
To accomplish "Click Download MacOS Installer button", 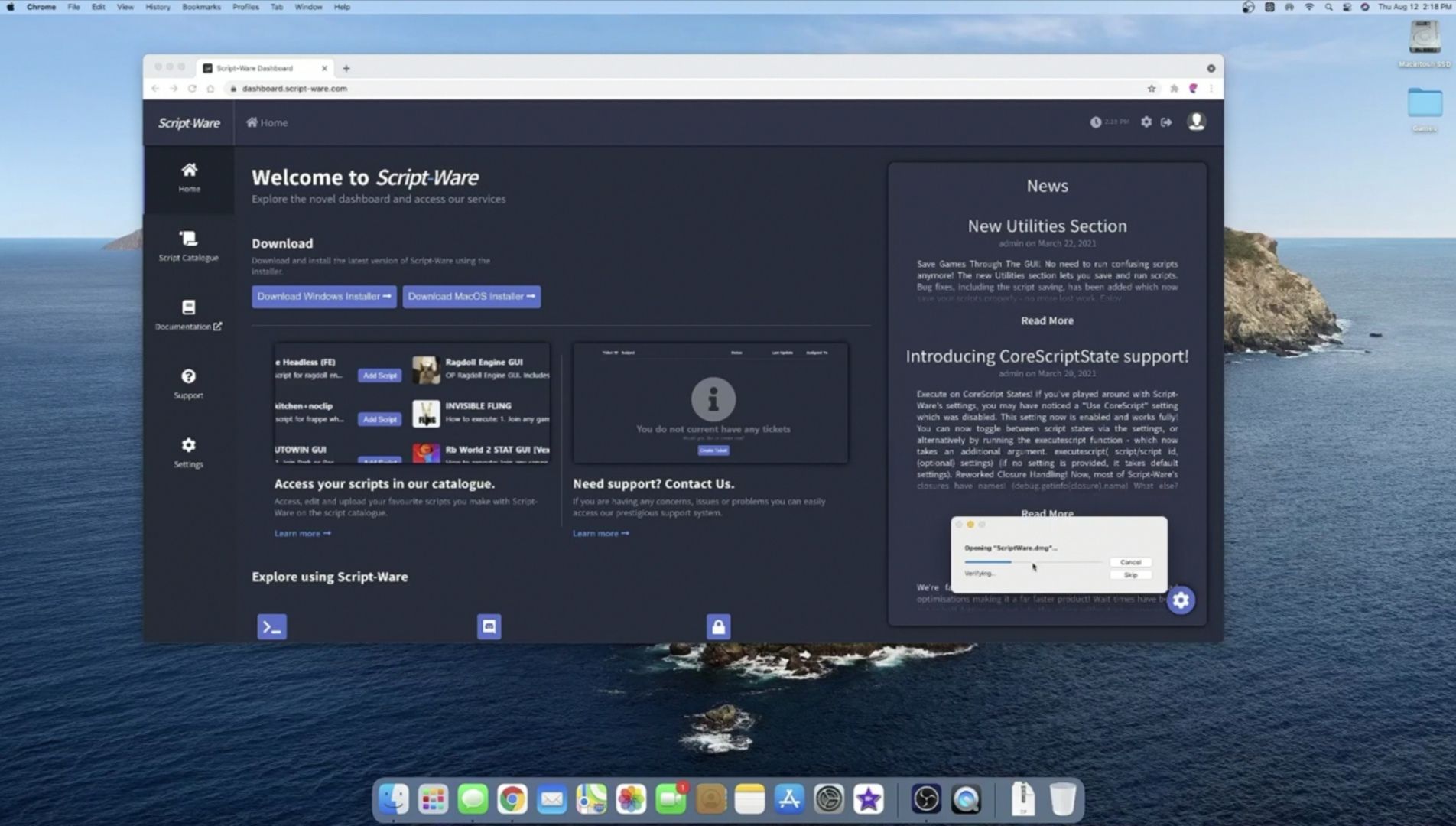I will (472, 297).
